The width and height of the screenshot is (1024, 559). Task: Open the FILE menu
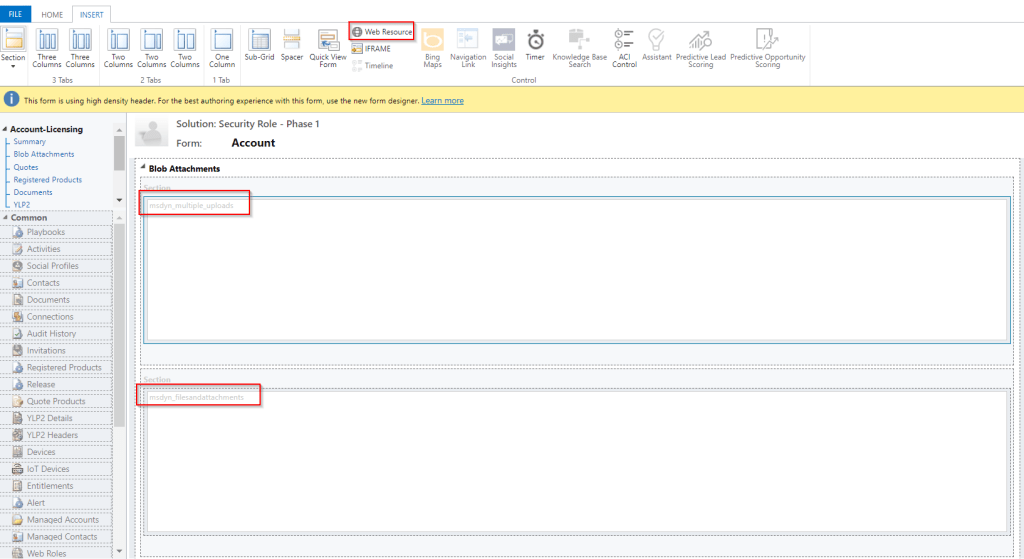[16, 15]
